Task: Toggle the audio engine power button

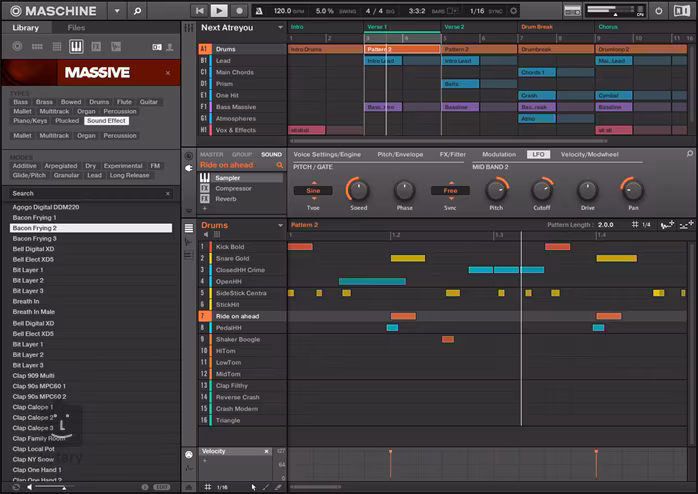Action: coord(658,11)
